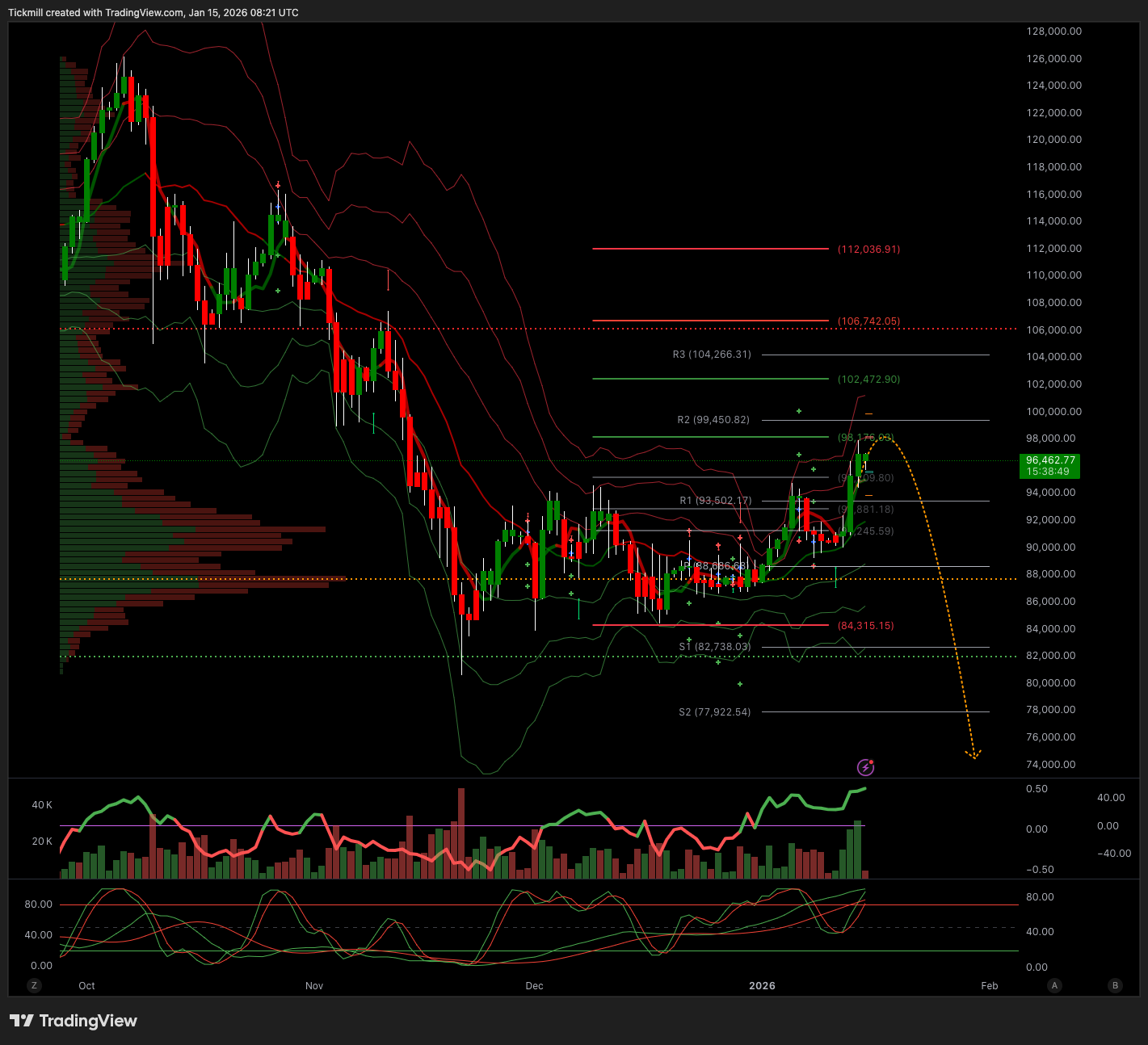This screenshot has width=1148, height=1045.
Task: Click the Tickmill TradingView.com header text
Action: (x=153, y=13)
